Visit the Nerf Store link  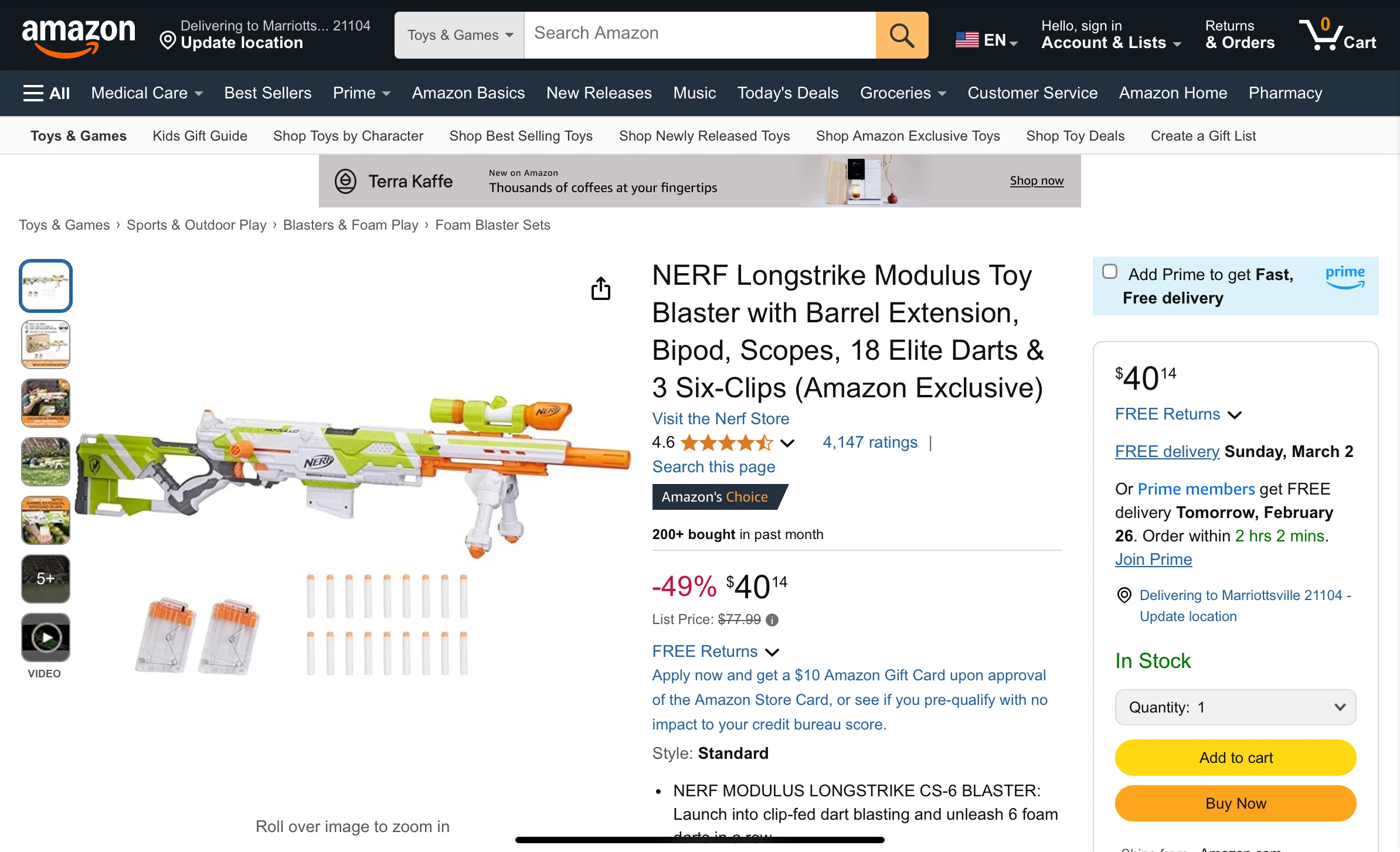(721, 418)
